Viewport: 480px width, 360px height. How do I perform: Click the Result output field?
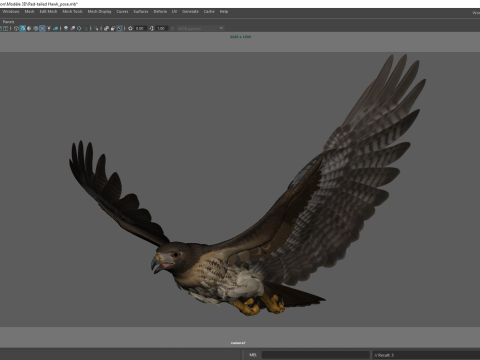tap(426, 355)
